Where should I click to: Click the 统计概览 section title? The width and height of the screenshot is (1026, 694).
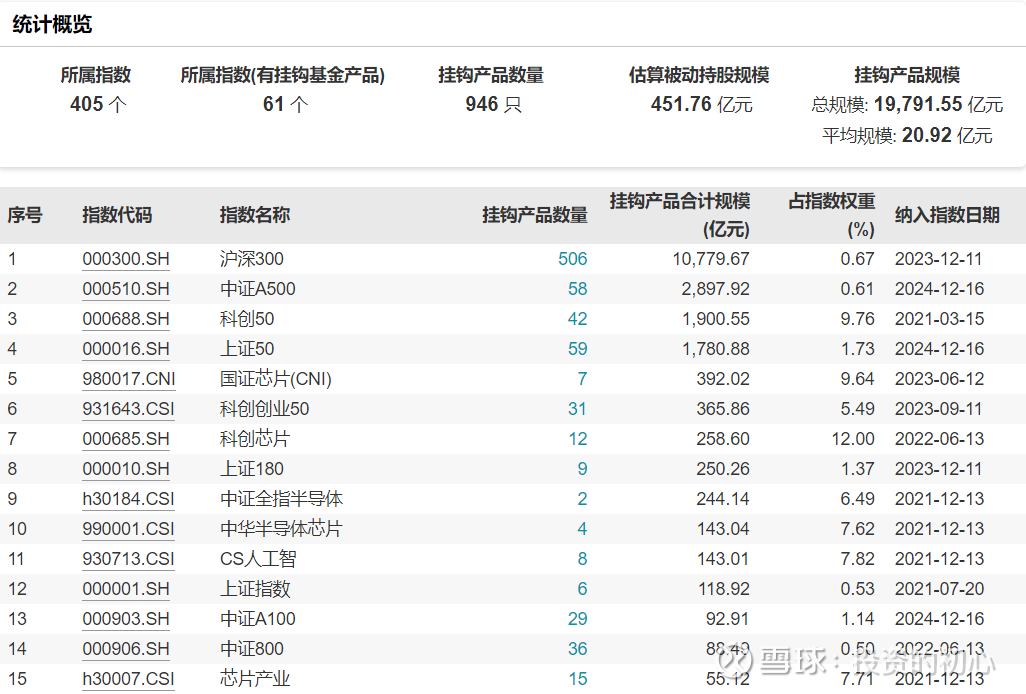point(52,25)
